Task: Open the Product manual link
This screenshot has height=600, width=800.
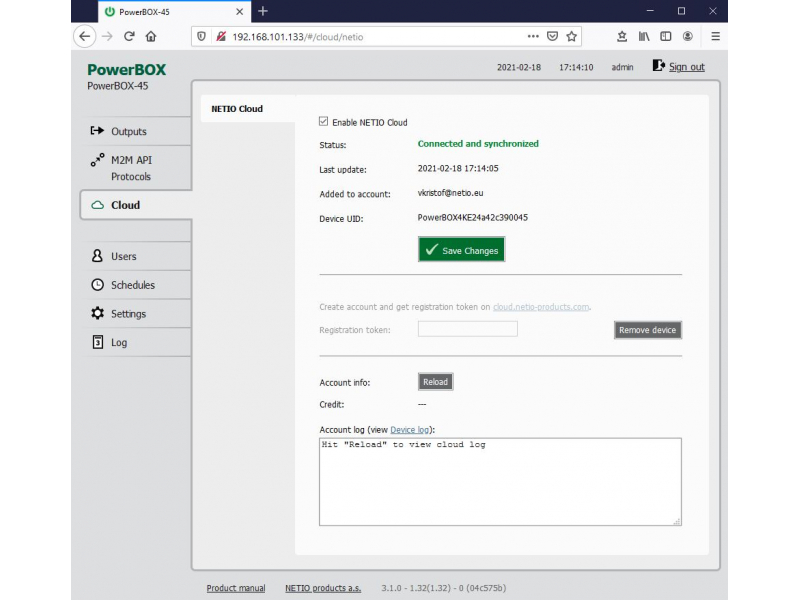Action: point(236,588)
